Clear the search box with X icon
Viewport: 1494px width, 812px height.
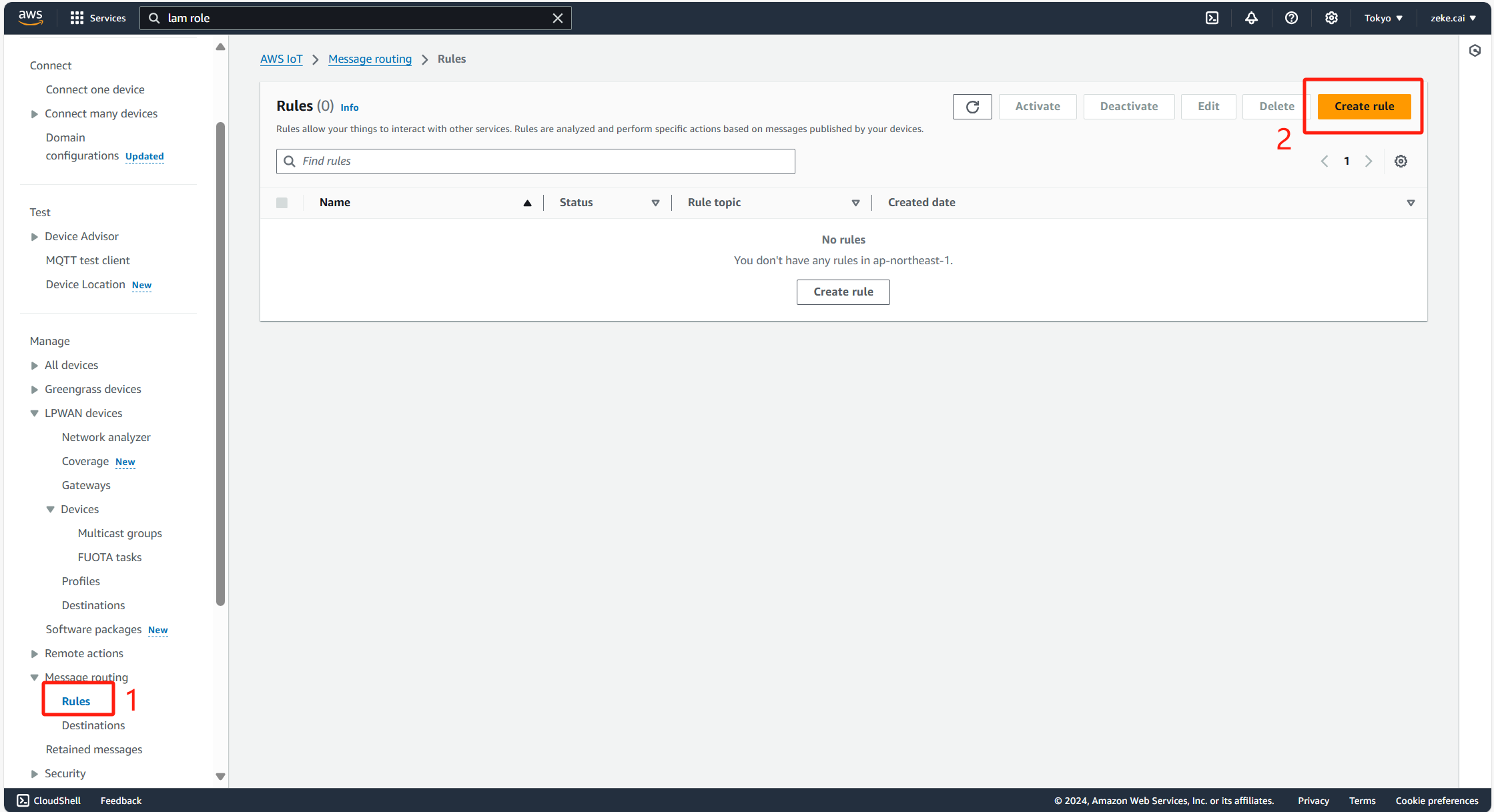click(x=558, y=18)
